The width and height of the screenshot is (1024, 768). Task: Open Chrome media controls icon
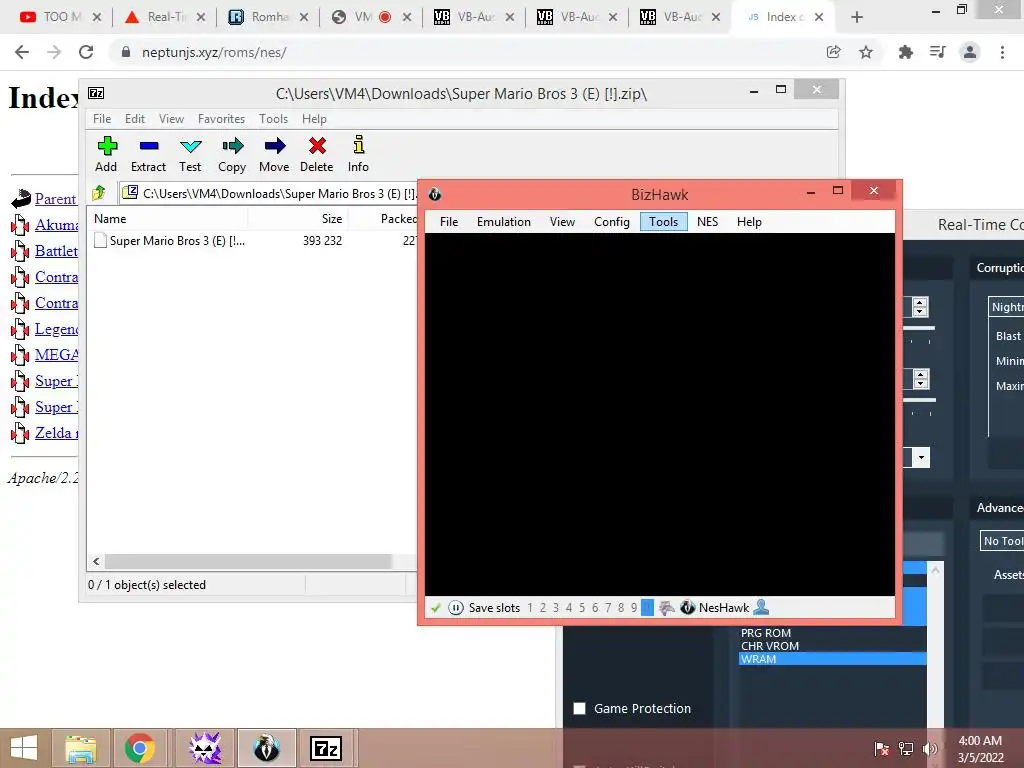coord(938,52)
